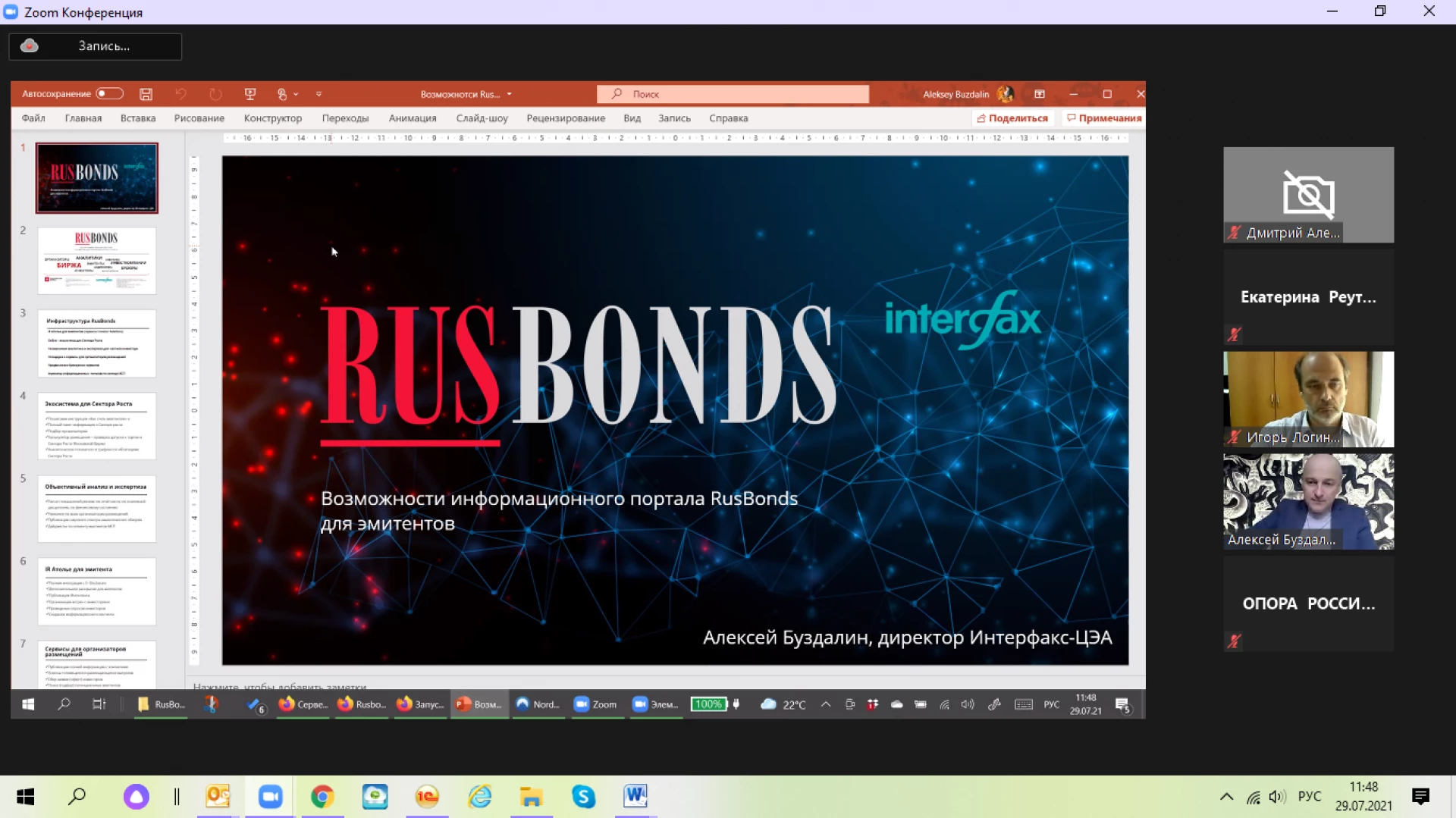Click Zoom app icon on local taskbar

pyautogui.click(x=270, y=796)
